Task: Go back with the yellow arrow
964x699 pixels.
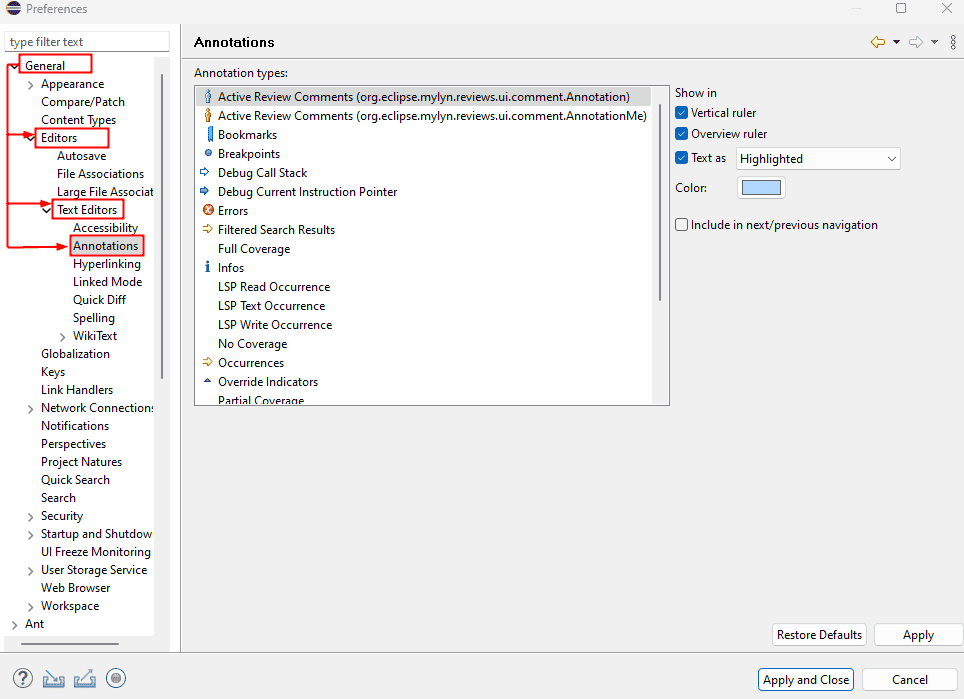Action: pos(878,42)
